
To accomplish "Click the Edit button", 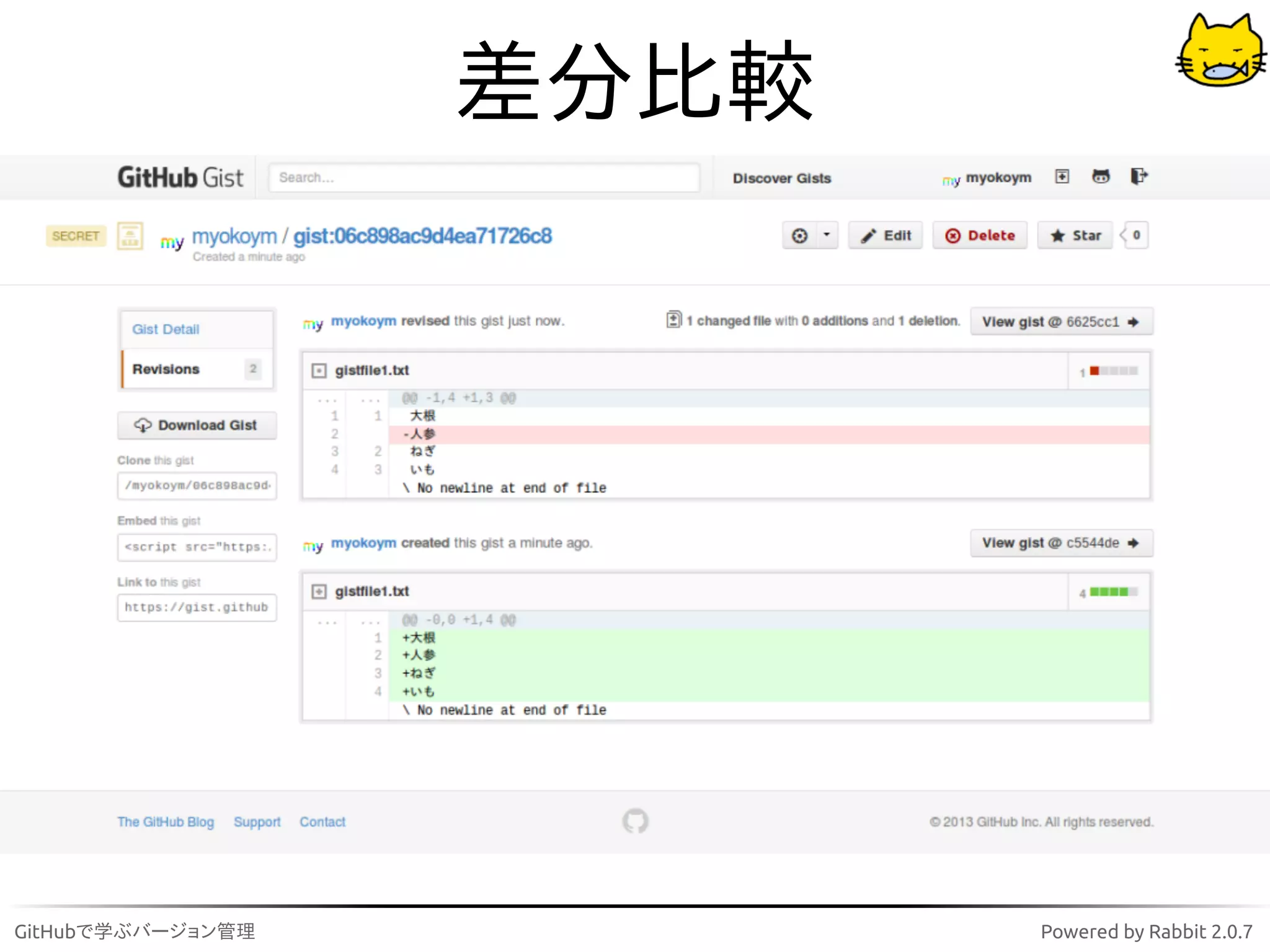I will 886,236.
